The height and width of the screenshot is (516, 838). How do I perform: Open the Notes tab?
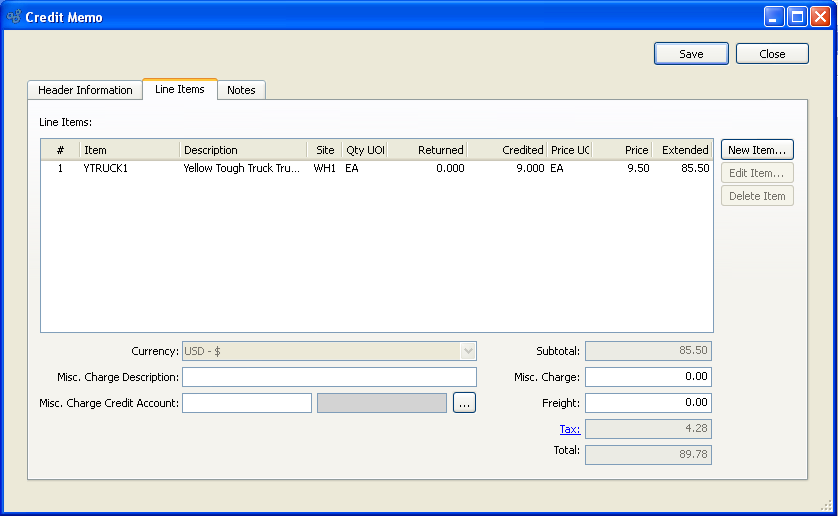click(241, 90)
